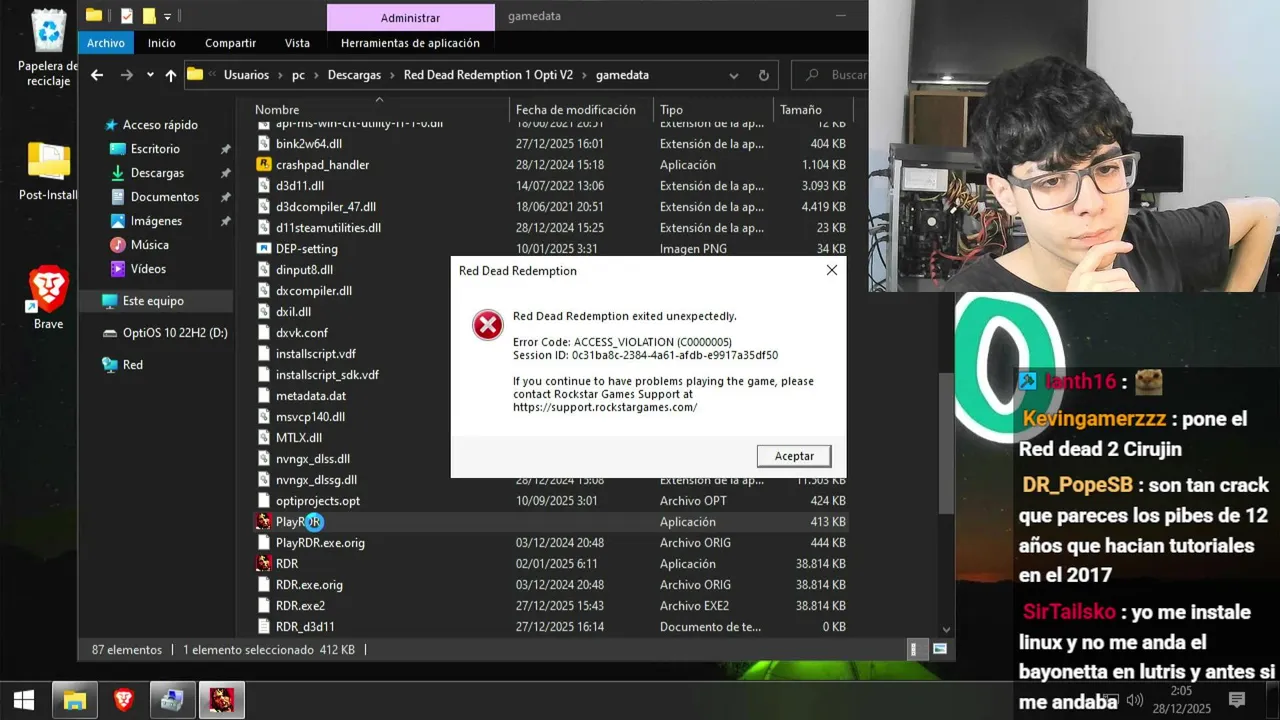Click the New folder quick access icon

pos(149,16)
